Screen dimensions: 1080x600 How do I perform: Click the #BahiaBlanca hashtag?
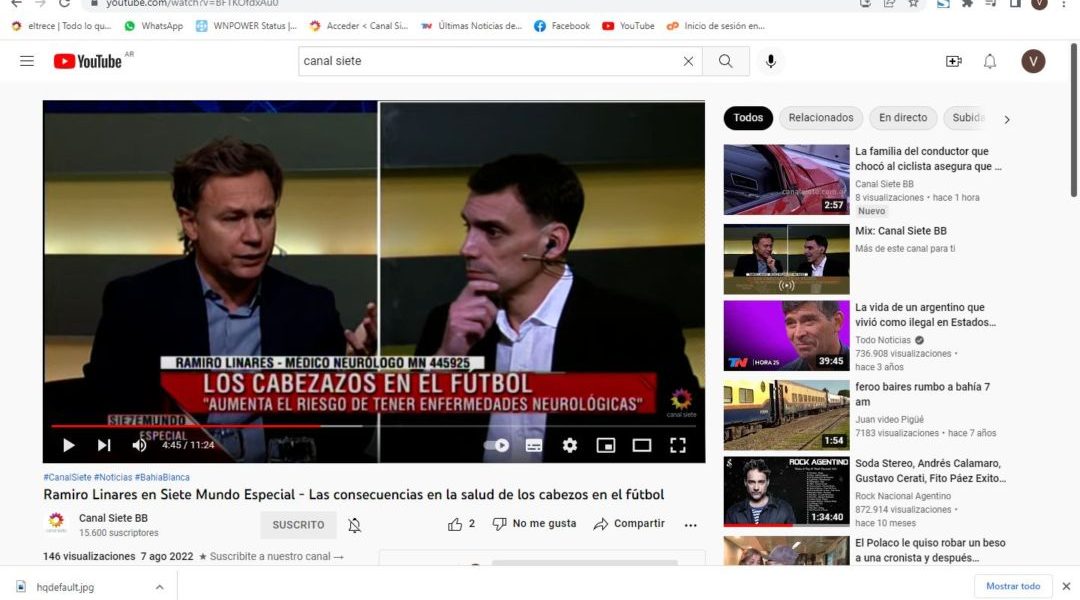click(x=162, y=477)
